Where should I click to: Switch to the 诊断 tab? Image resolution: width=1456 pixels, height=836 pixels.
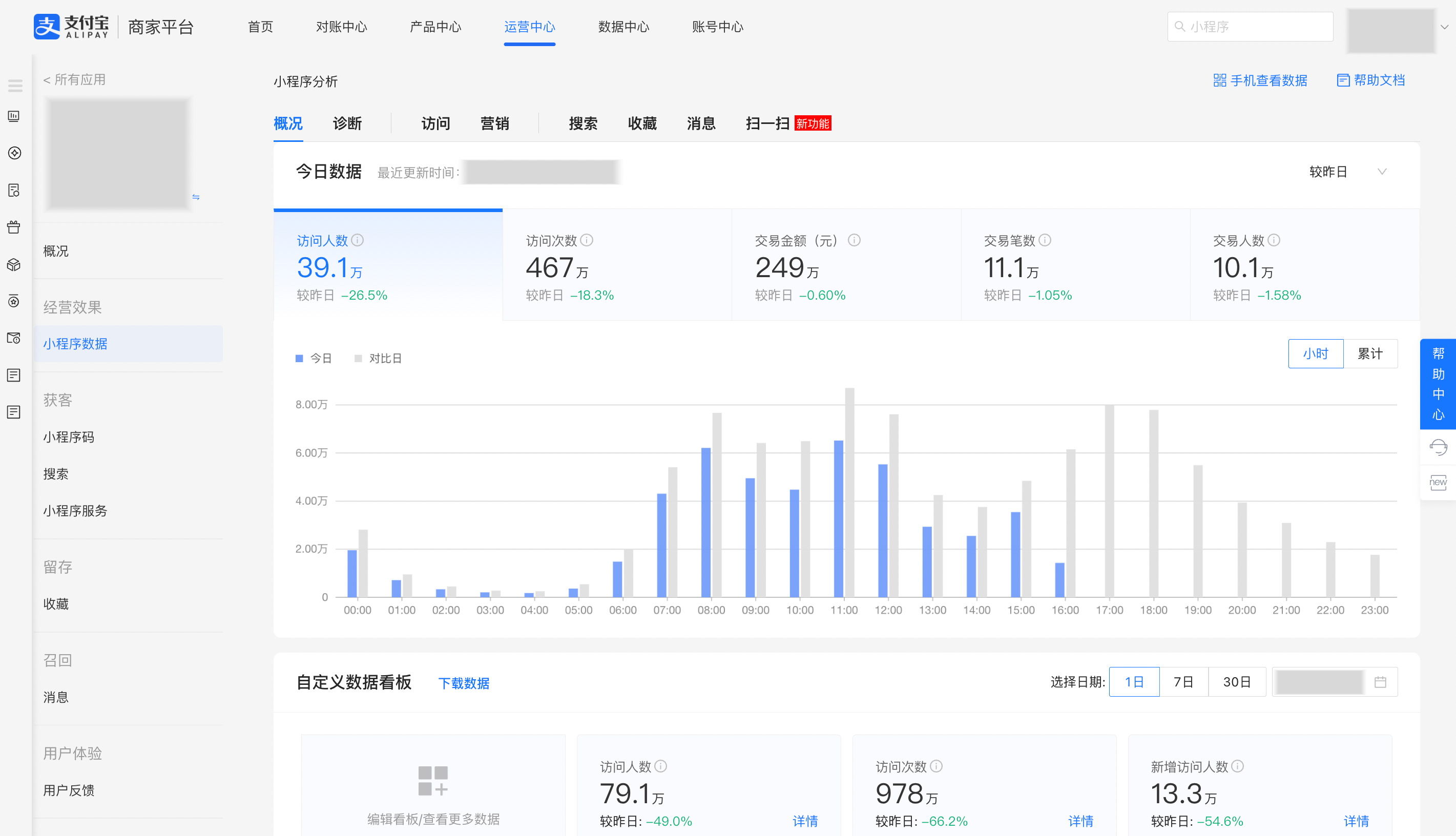coord(347,123)
